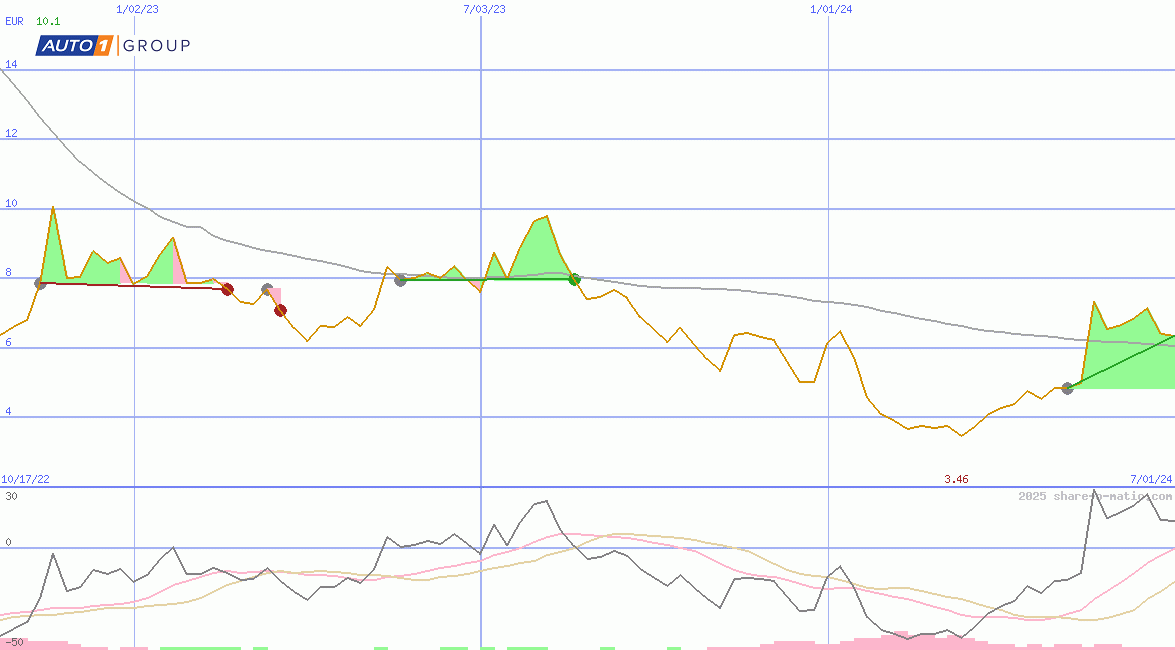
Task: Click the lower red marker below the small pink triangle
Action: coord(280,310)
